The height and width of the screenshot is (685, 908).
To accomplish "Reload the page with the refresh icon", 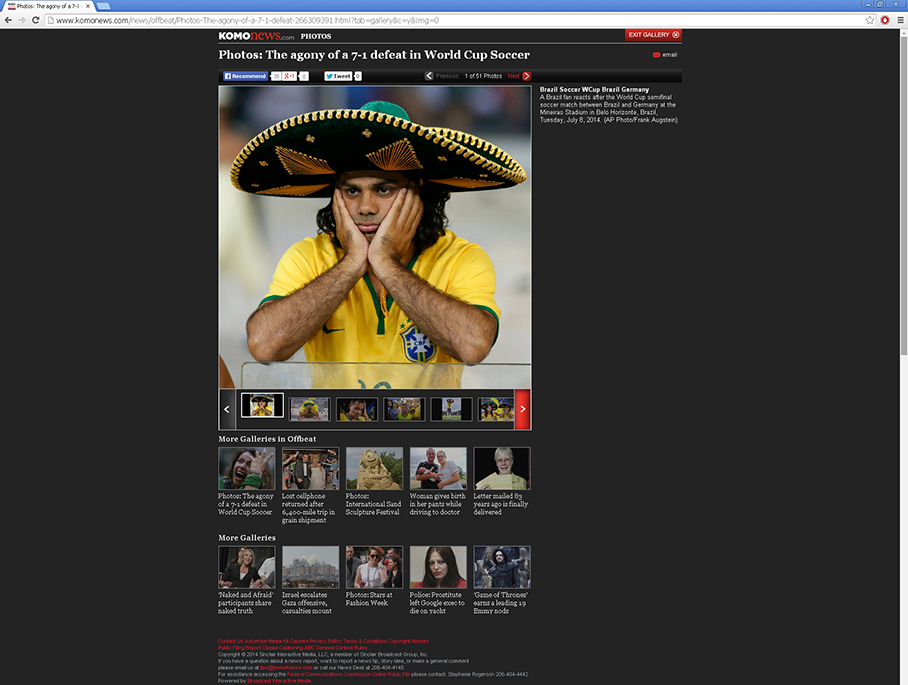I will coord(36,20).
